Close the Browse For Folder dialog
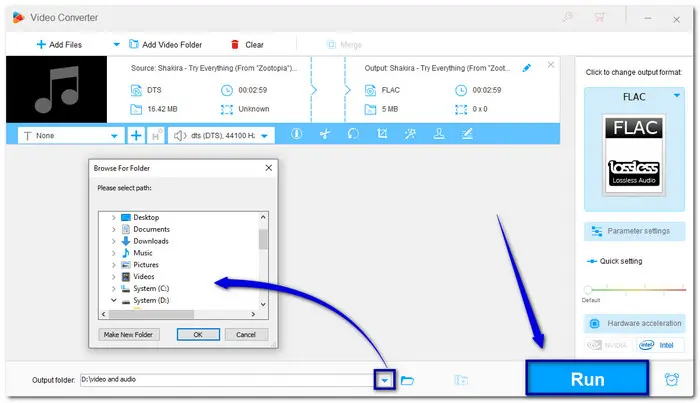Screen dimensions: 700x403 coord(269,168)
